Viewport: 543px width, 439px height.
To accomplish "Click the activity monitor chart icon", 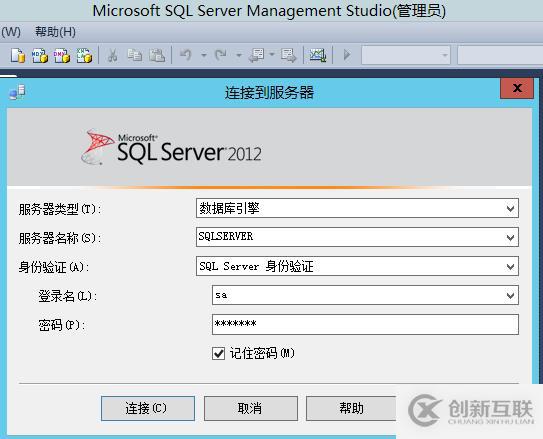I will click(x=318, y=55).
